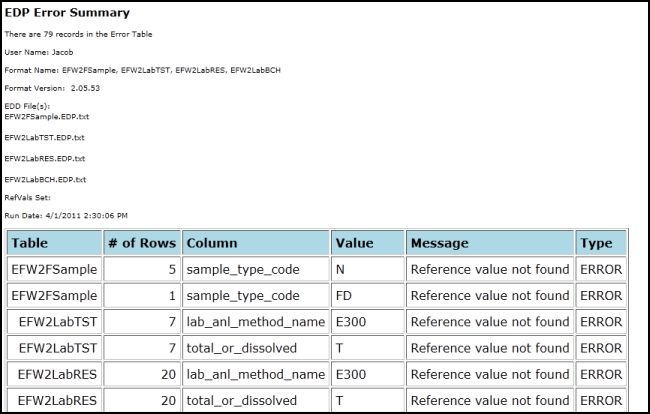Click the Type column header
This screenshot has width=650, height=414.
601,243
